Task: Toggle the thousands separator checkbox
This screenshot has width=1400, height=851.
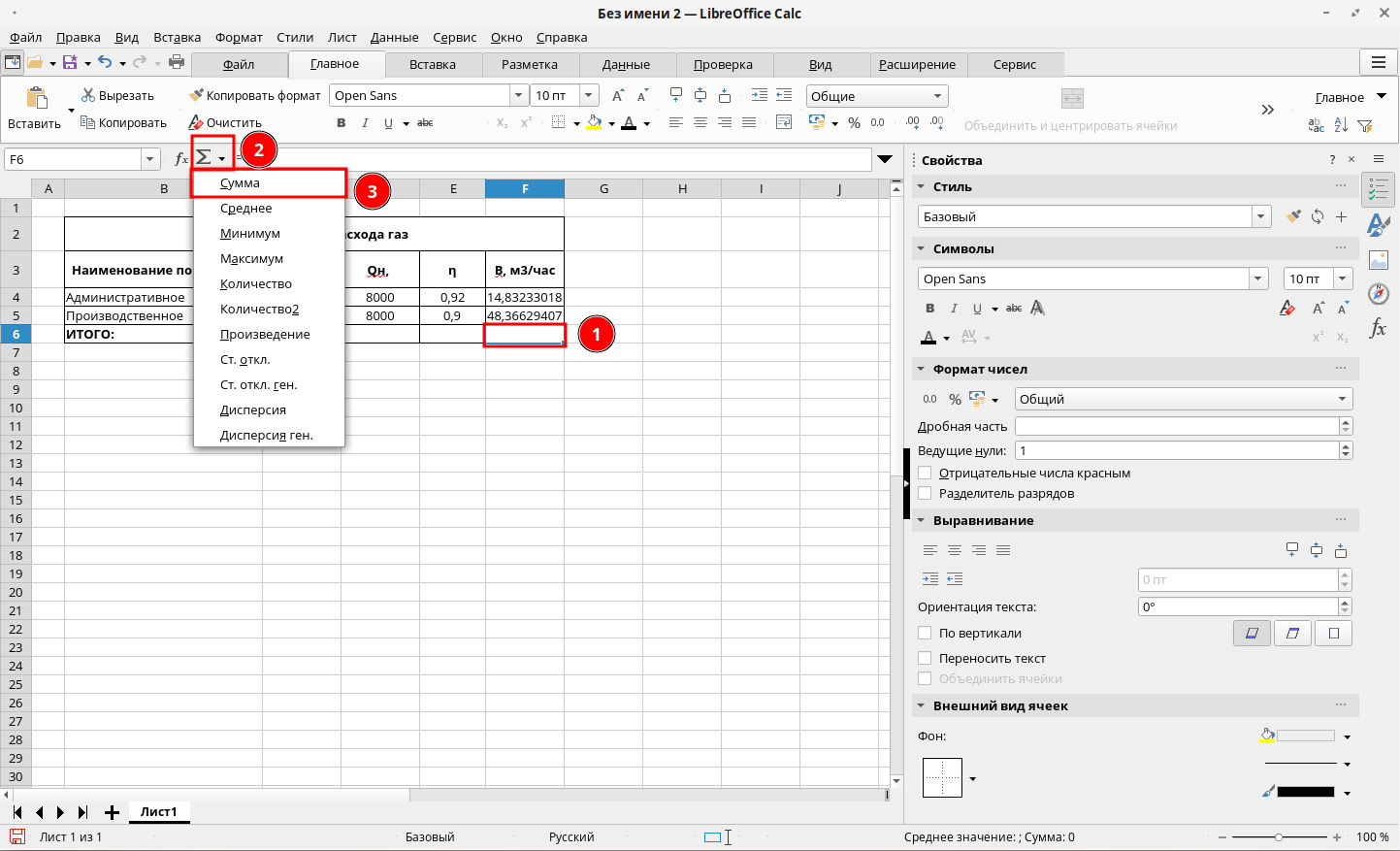Action: tap(925, 494)
